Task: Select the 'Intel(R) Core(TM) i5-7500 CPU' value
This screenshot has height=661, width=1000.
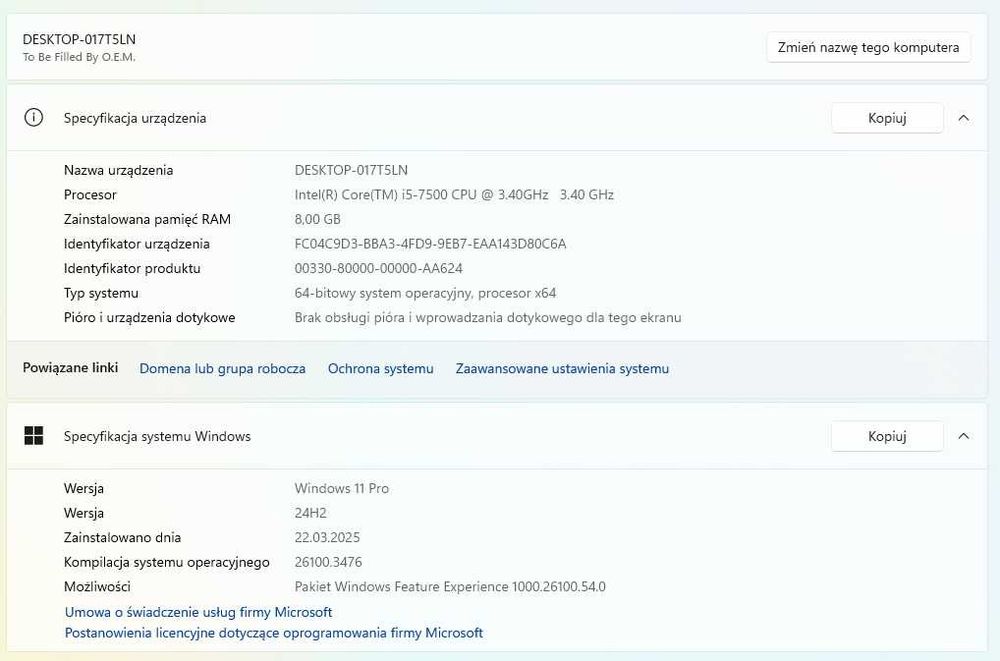Action: coord(453,195)
